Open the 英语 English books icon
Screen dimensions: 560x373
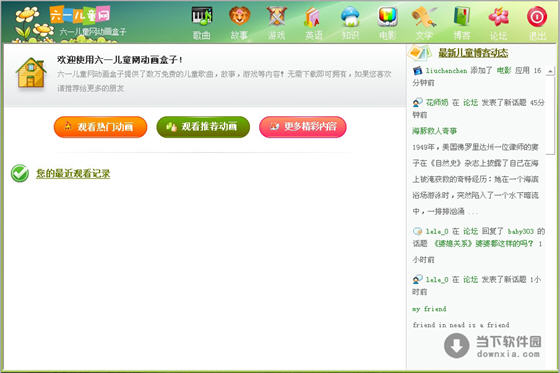313,17
